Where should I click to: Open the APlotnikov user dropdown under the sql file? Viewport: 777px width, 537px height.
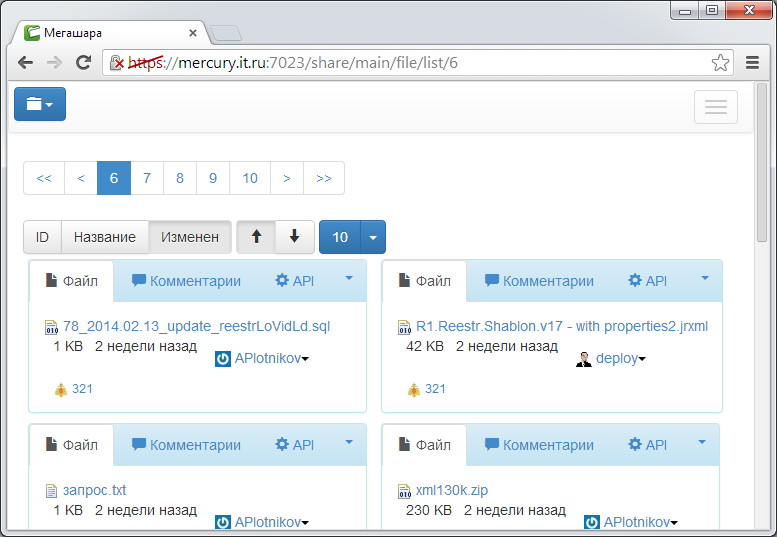262,358
